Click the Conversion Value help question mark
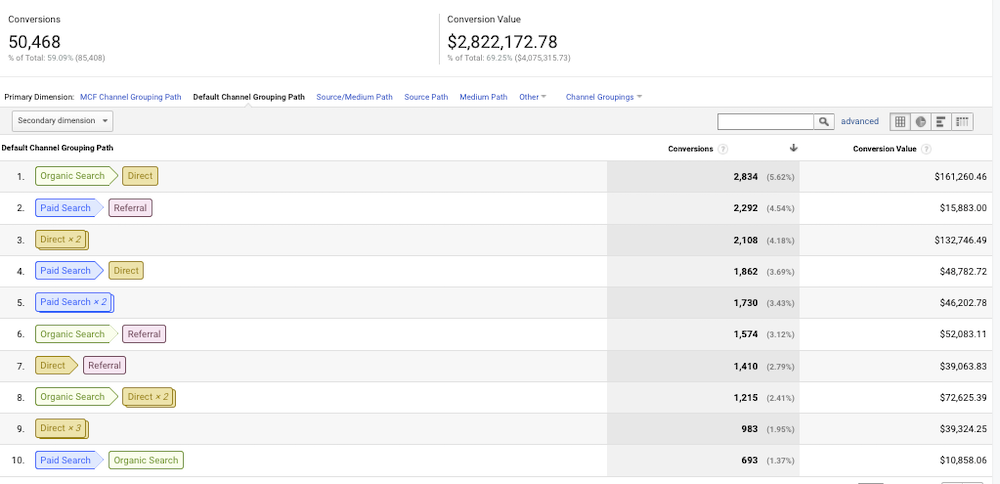Image resolution: width=1000 pixels, height=484 pixels. click(926, 149)
